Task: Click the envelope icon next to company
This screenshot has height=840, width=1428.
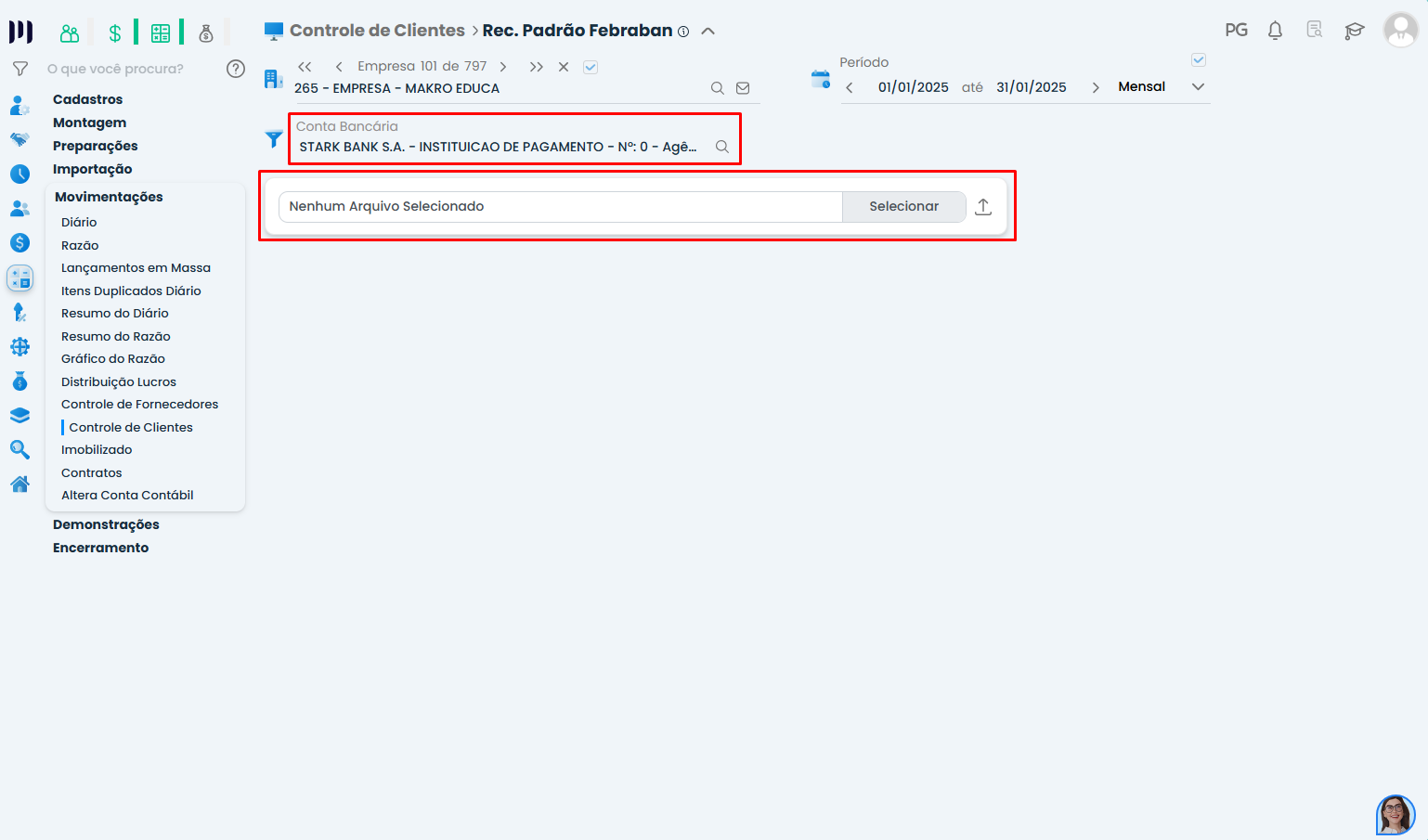Action: click(x=743, y=88)
